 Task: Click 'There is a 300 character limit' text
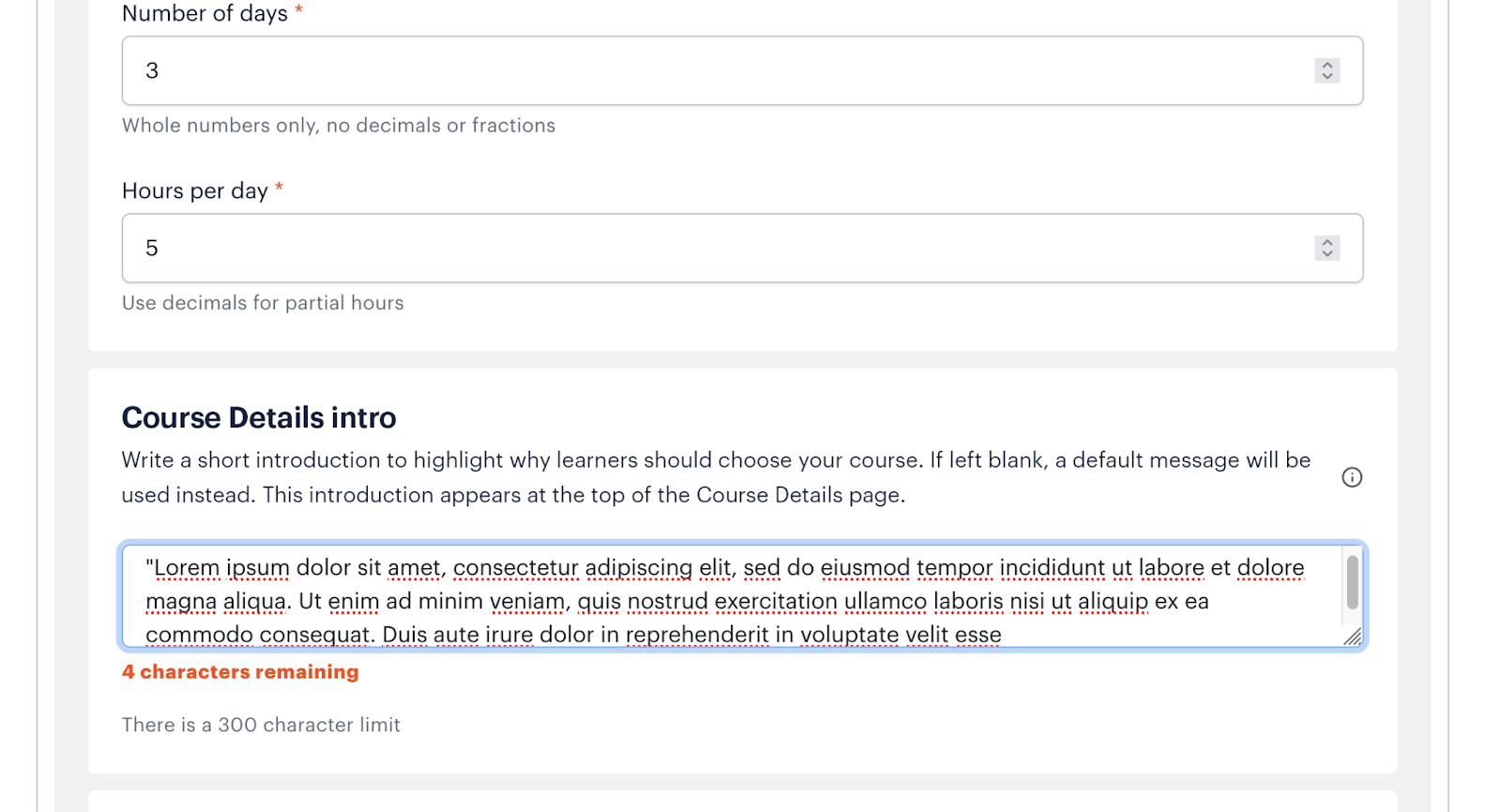click(x=261, y=725)
